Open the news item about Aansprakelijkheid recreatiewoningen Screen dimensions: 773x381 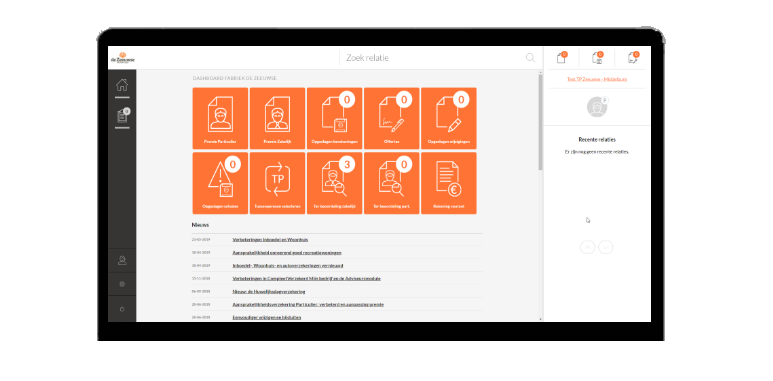tap(287, 252)
